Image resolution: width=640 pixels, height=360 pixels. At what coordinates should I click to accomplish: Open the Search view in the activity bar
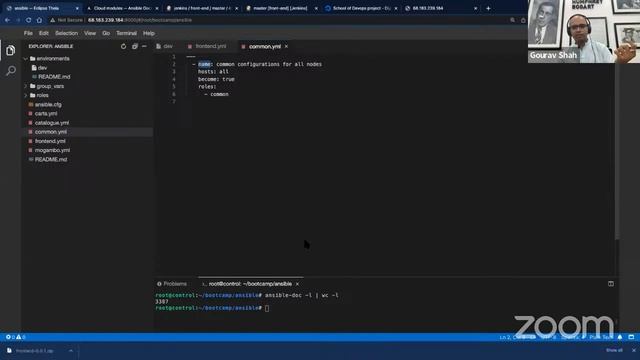[x=11, y=71]
